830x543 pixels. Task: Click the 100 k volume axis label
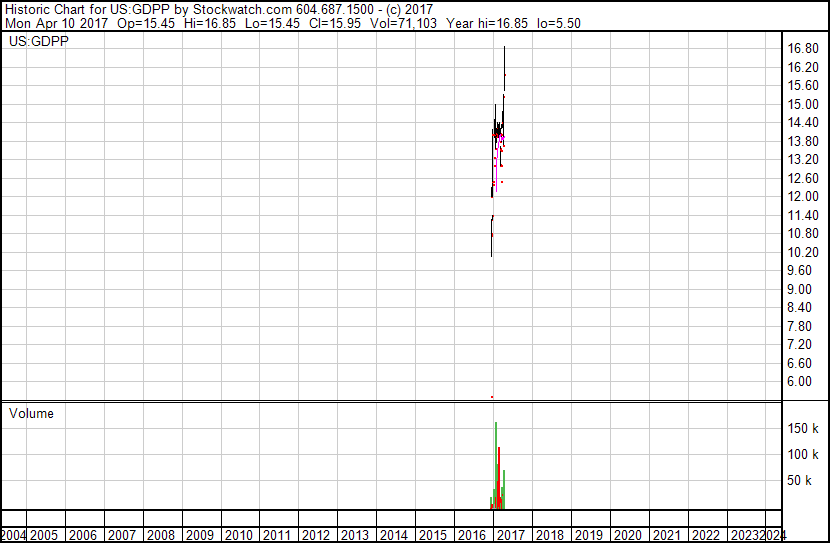coord(803,454)
